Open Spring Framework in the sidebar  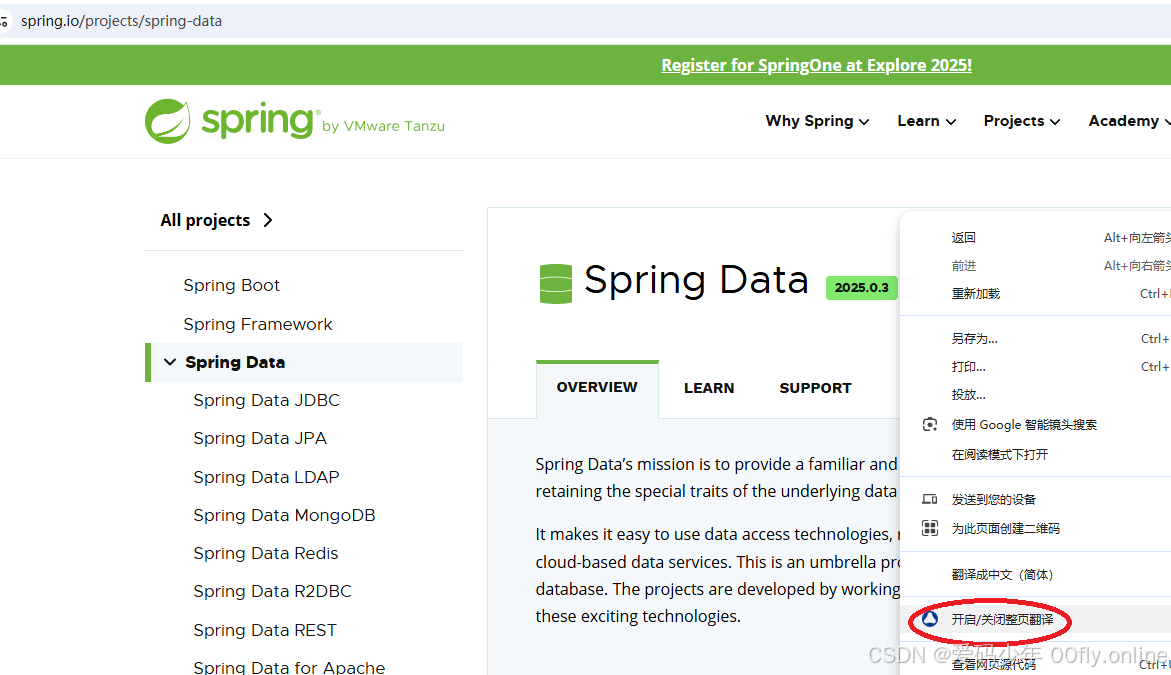[258, 324]
